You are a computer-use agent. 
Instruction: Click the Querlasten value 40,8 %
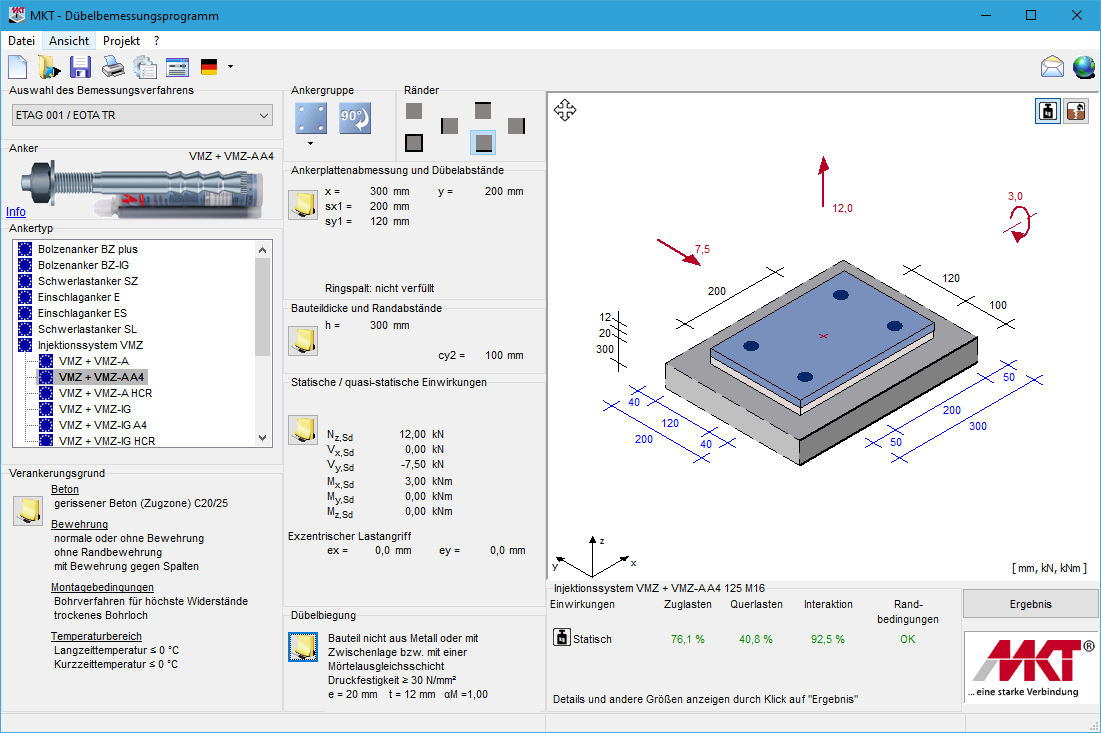(756, 640)
